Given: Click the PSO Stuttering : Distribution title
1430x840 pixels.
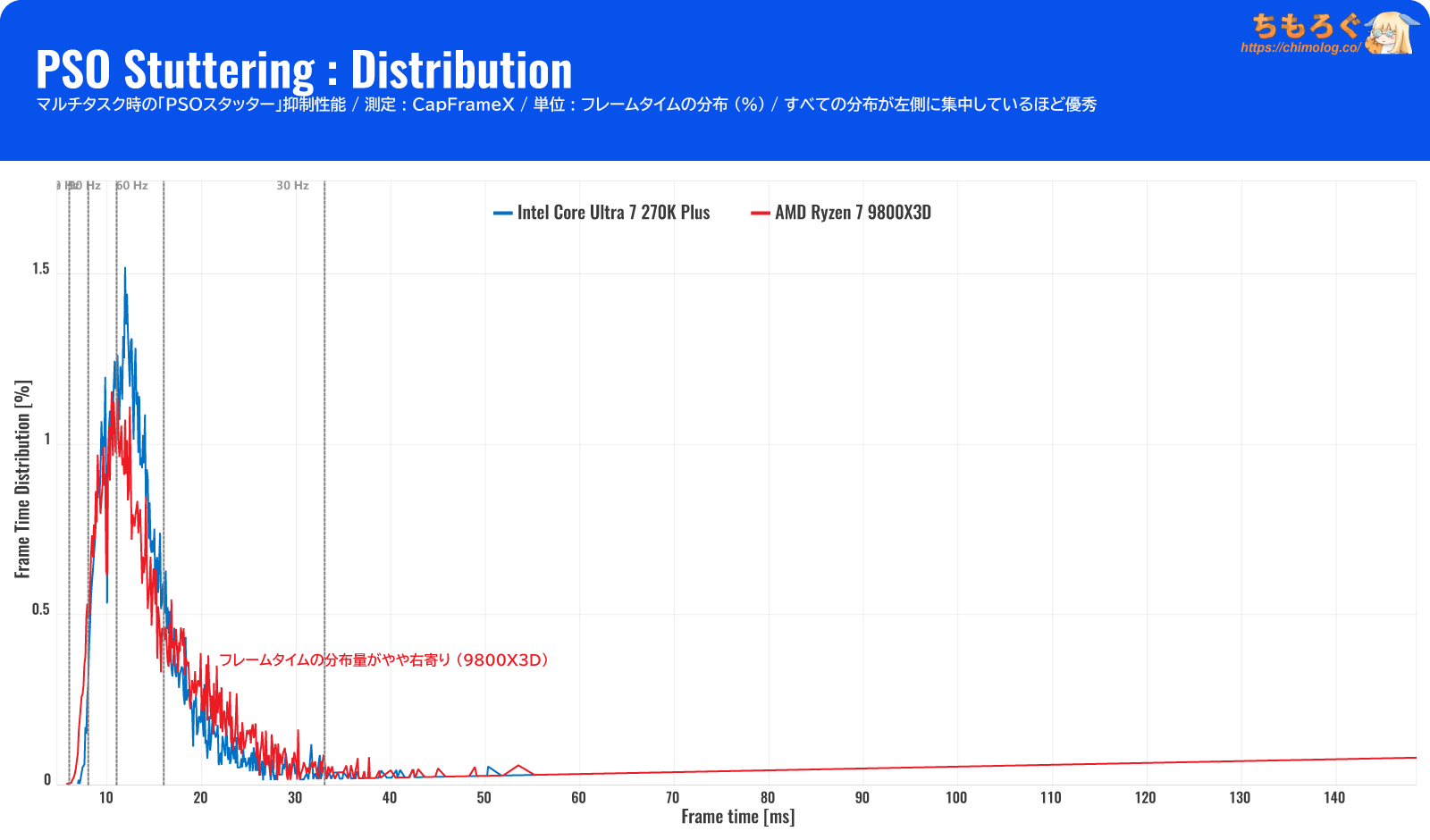Looking at the screenshot, I should 304,70.
